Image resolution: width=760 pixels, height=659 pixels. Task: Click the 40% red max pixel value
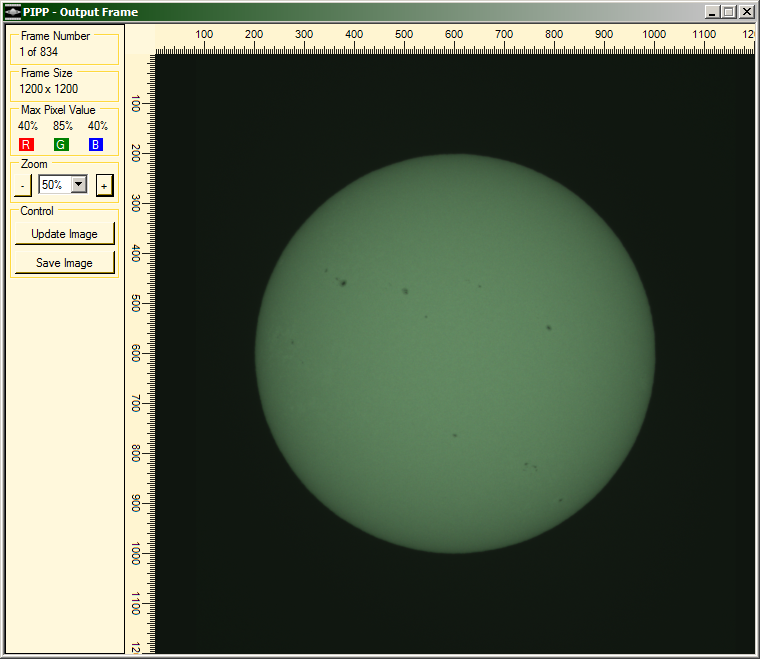click(x=28, y=126)
